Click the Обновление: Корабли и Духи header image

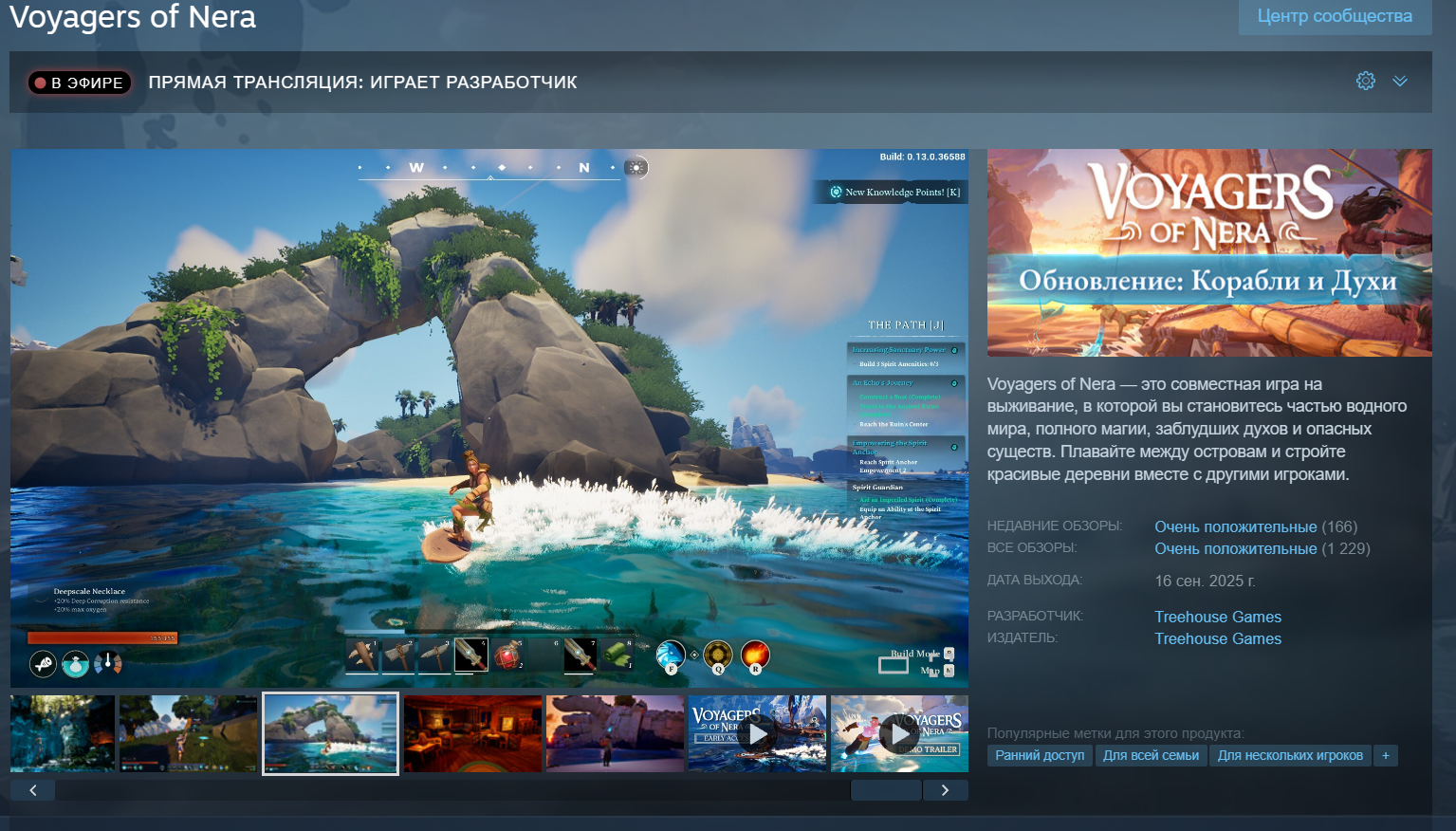1209,252
